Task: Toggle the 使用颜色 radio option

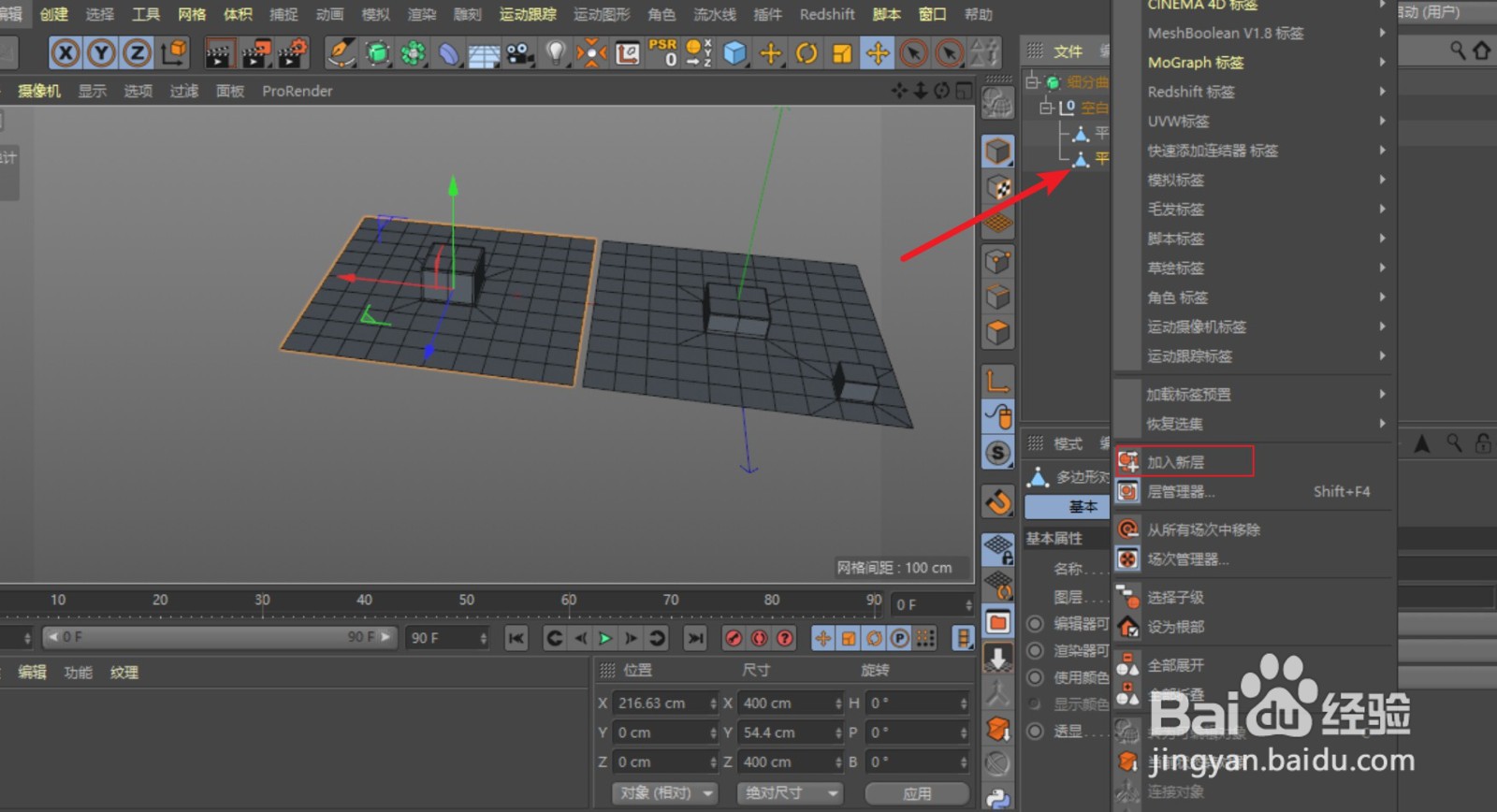Action: pyautogui.click(x=1035, y=677)
